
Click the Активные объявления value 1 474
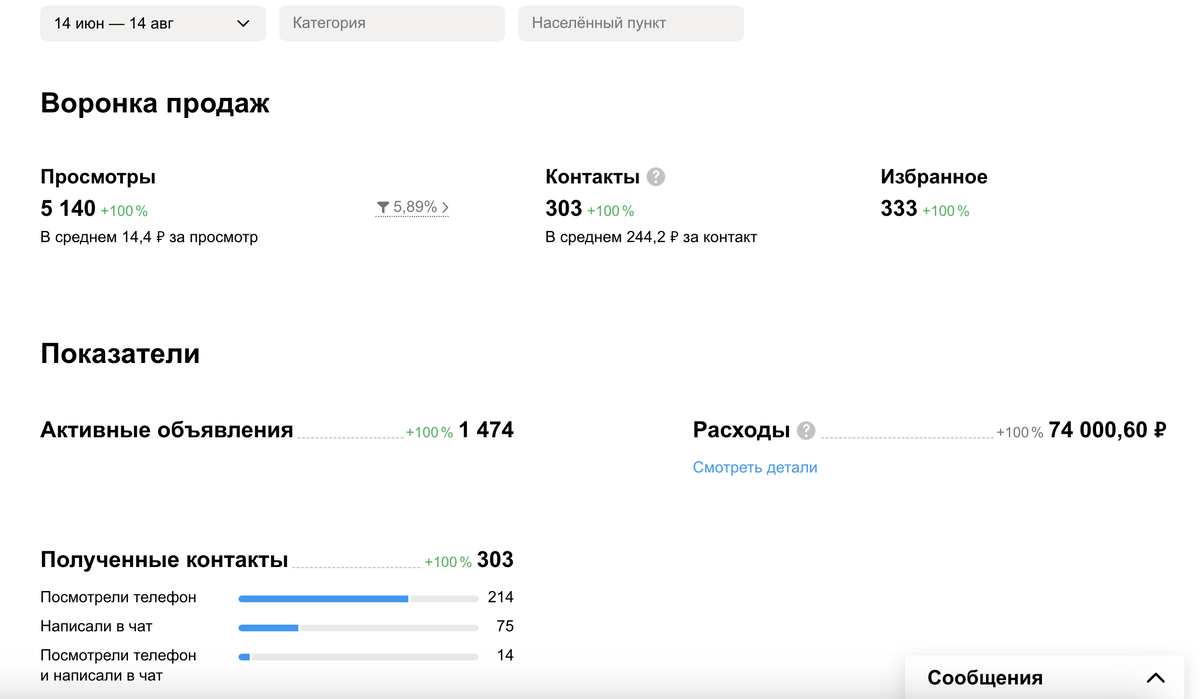(x=486, y=430)
